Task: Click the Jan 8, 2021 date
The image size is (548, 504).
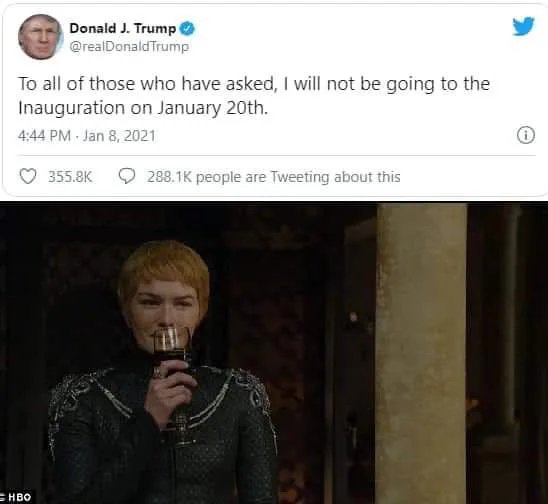Action: click(119, 136)
